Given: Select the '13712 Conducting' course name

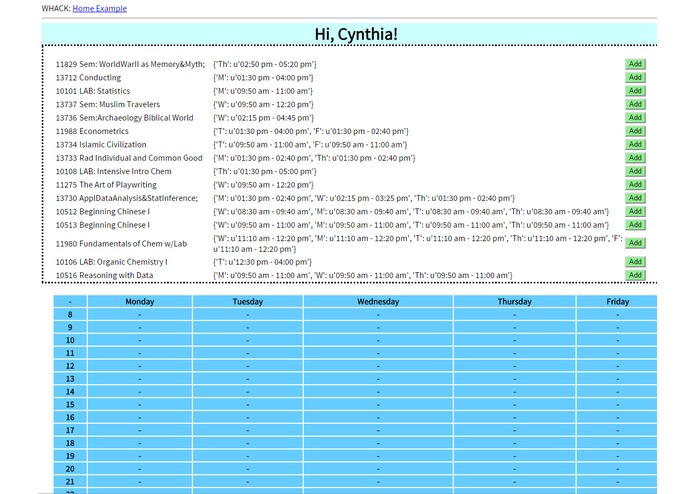Looking at the screenshot, I should (88, 78).
